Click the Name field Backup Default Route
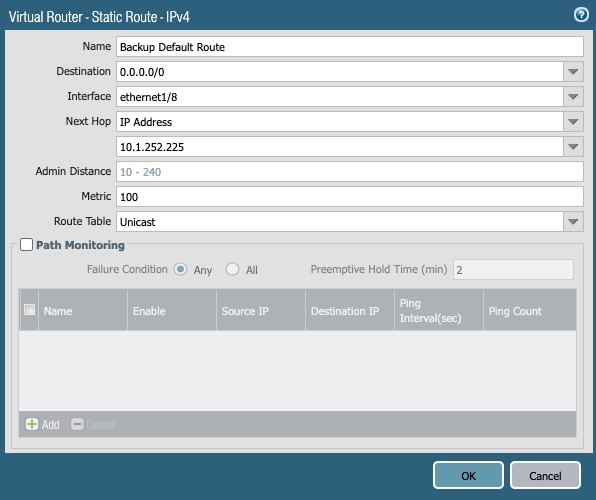This screenshot has height=500, width=596. click(350, 46)
